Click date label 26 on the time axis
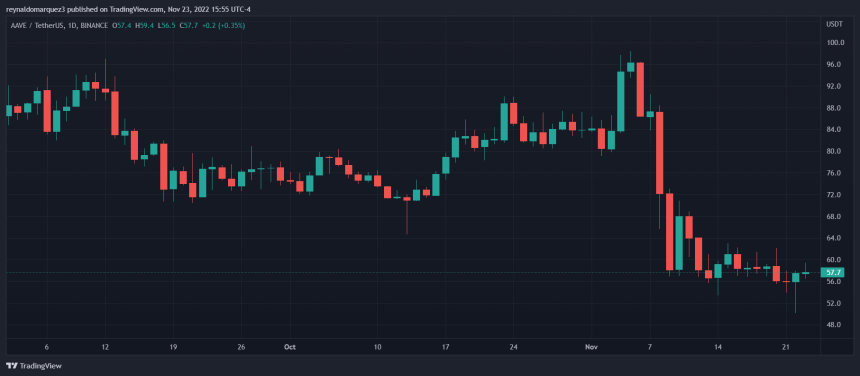 tap(241, 347)
